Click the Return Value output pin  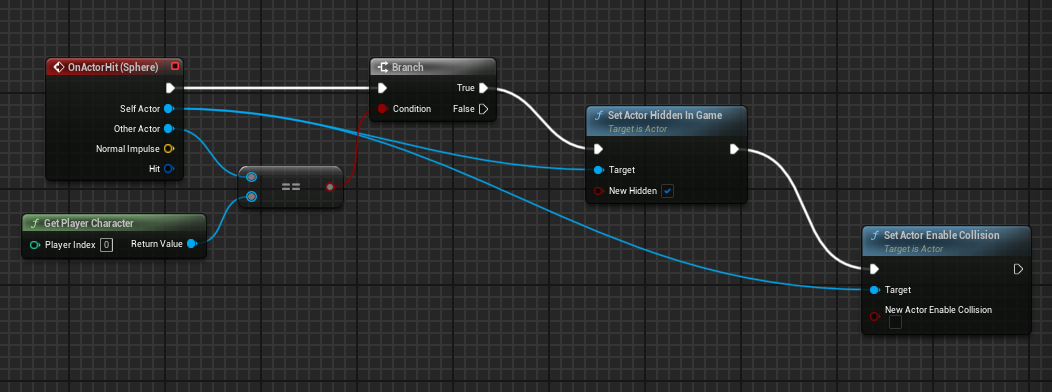[191, 244]
